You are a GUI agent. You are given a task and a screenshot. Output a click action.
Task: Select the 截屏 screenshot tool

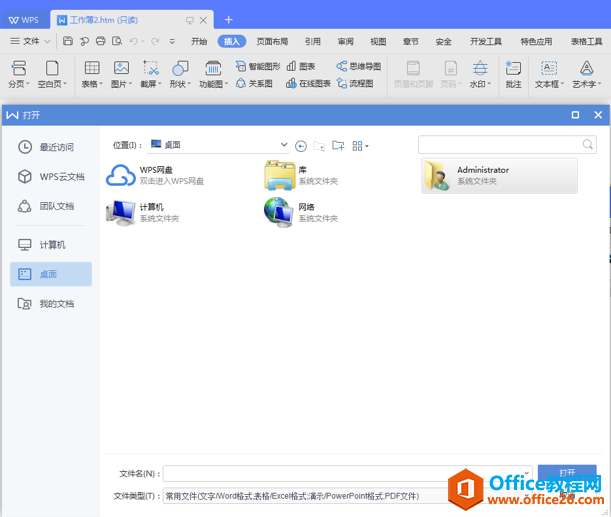(x=150, y=74)
